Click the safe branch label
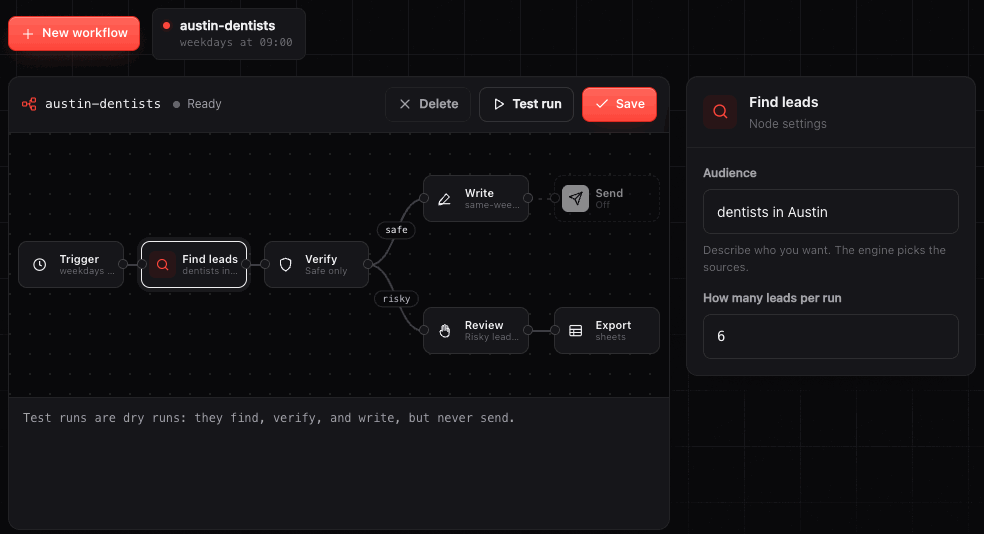984x534 pixels. click(397, 230)
